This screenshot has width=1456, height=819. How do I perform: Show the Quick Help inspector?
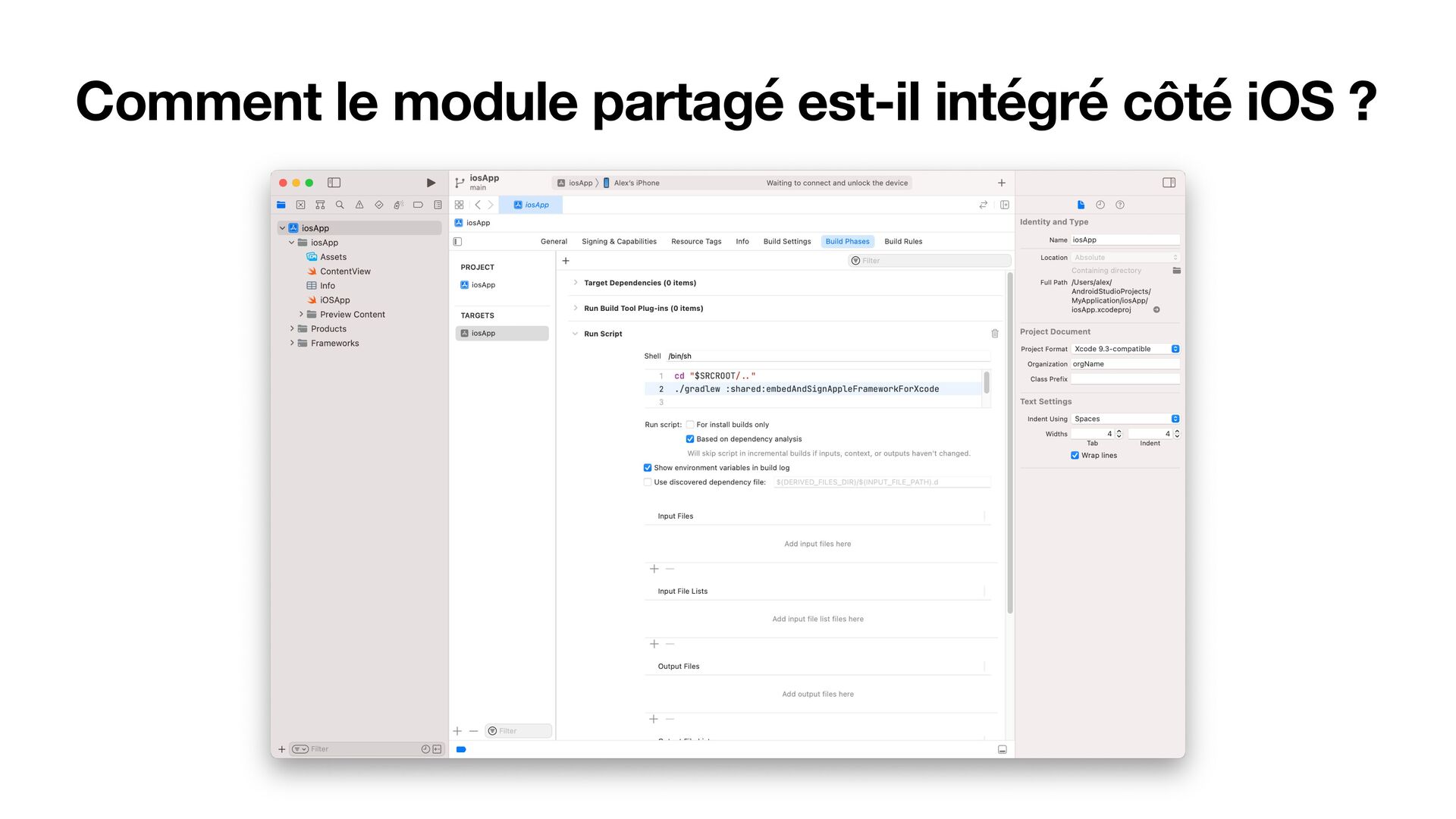pyautogui.click(x=1120, y=205)
